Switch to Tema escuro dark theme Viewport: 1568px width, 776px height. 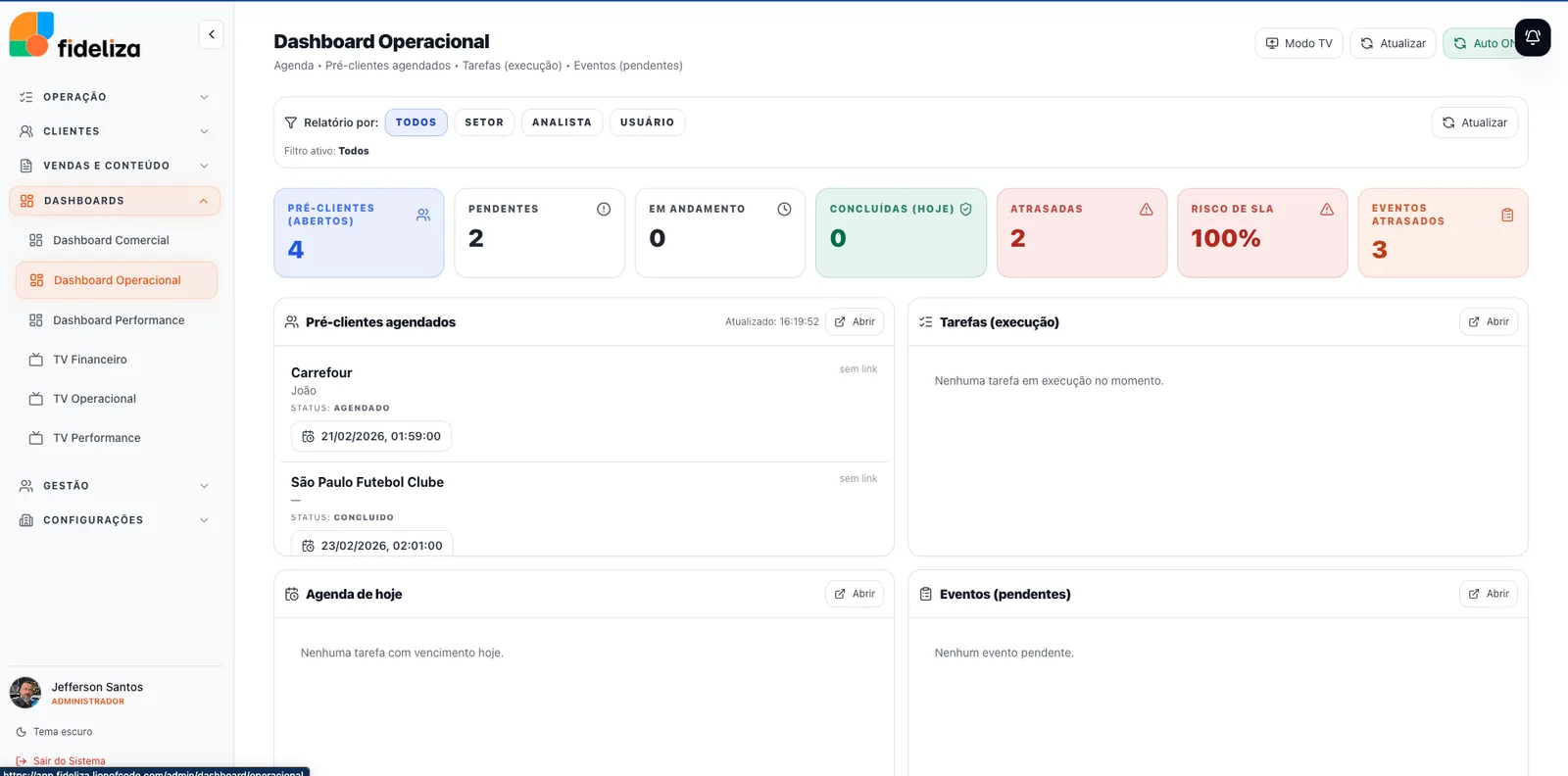(55, 732)
